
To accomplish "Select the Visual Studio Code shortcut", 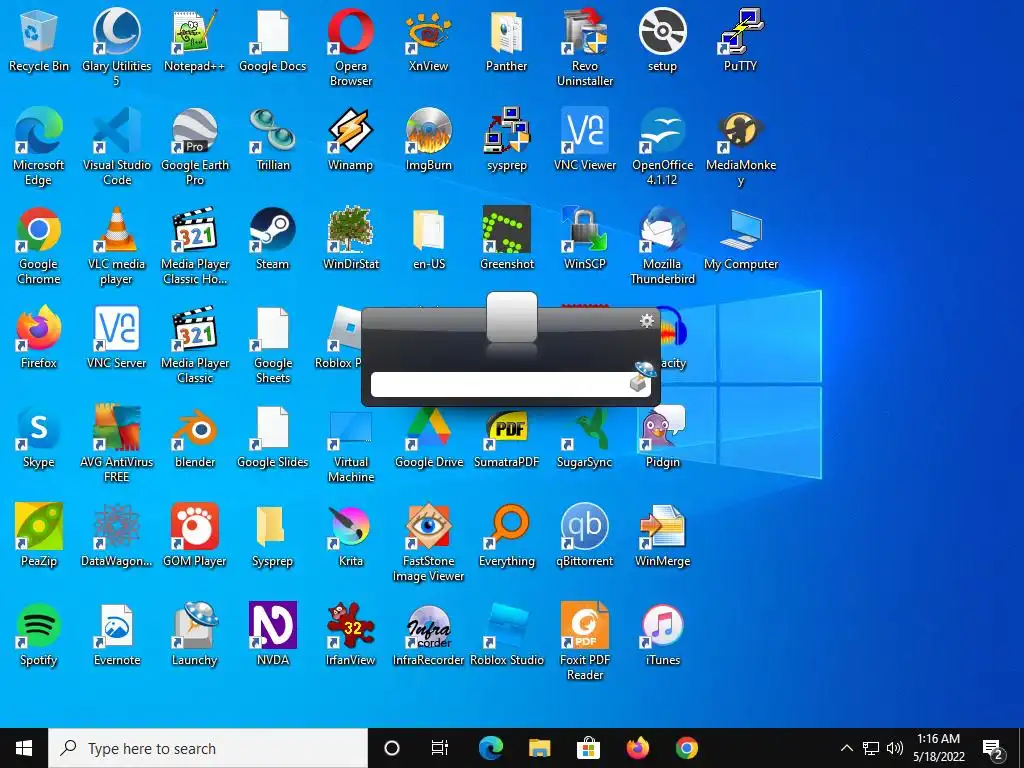I will click(x=116, y=146).
